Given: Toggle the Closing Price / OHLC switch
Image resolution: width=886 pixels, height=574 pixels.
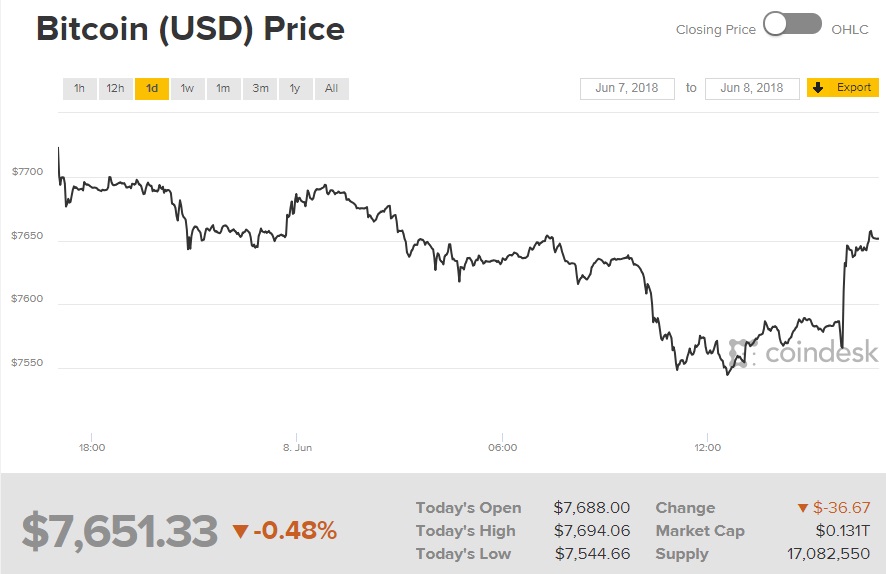Looking at the screenshot, I should coord(792,25).
